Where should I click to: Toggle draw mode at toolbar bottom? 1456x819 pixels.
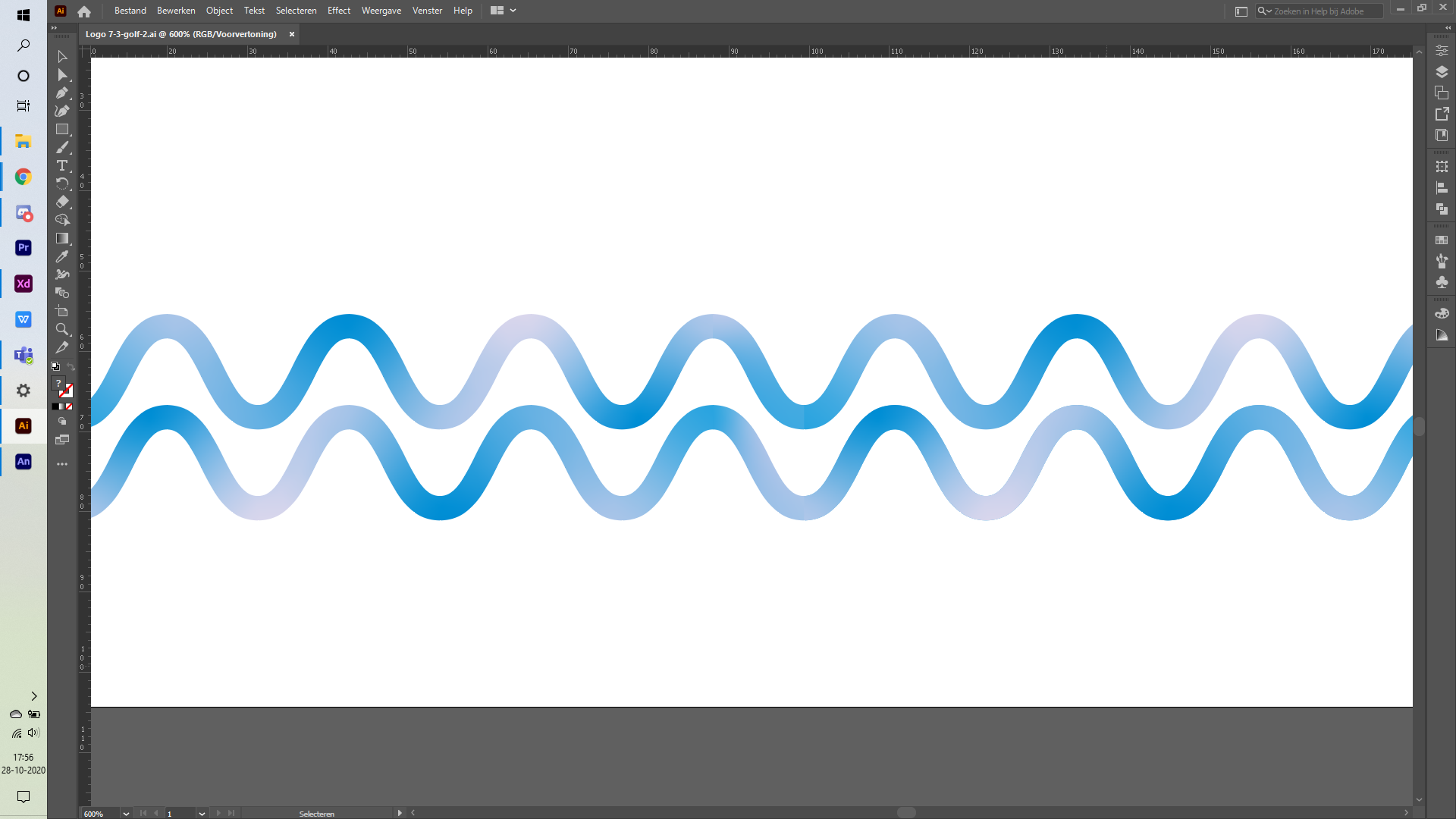pyautogui.click(x=63, y=421)
